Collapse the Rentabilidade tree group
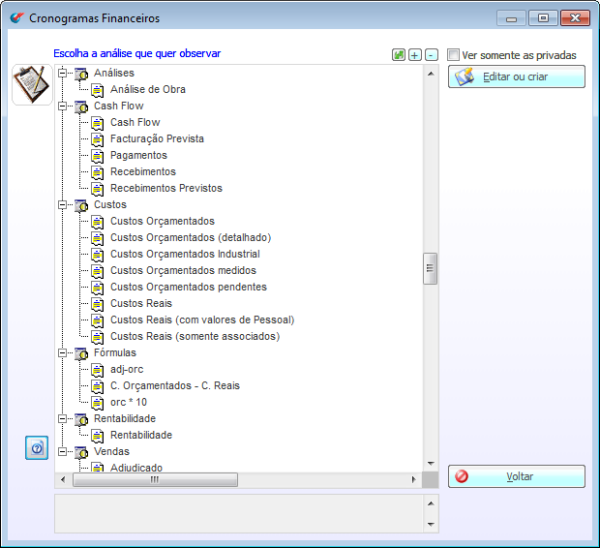Screen dimensions: 600x548 coord(62,419)
